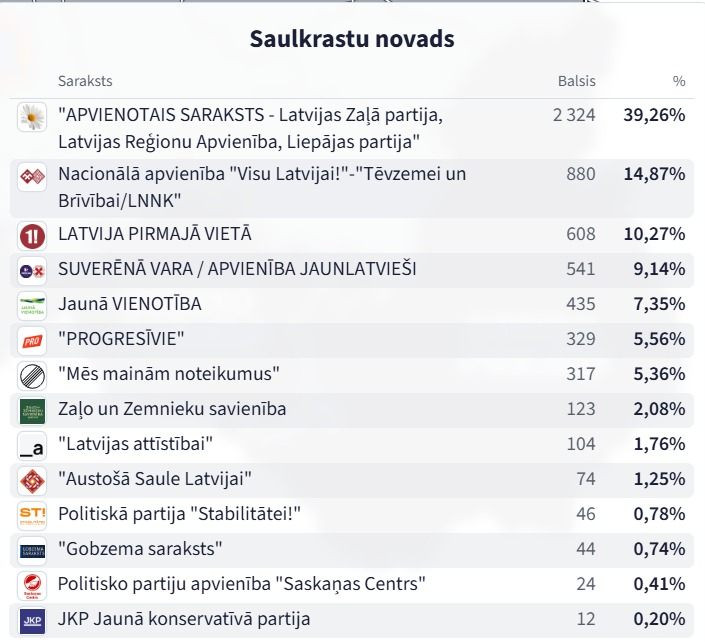Screen dimensions: 705x642
Task: Select the Saraksts column header
Action: [x=85, y=81]
